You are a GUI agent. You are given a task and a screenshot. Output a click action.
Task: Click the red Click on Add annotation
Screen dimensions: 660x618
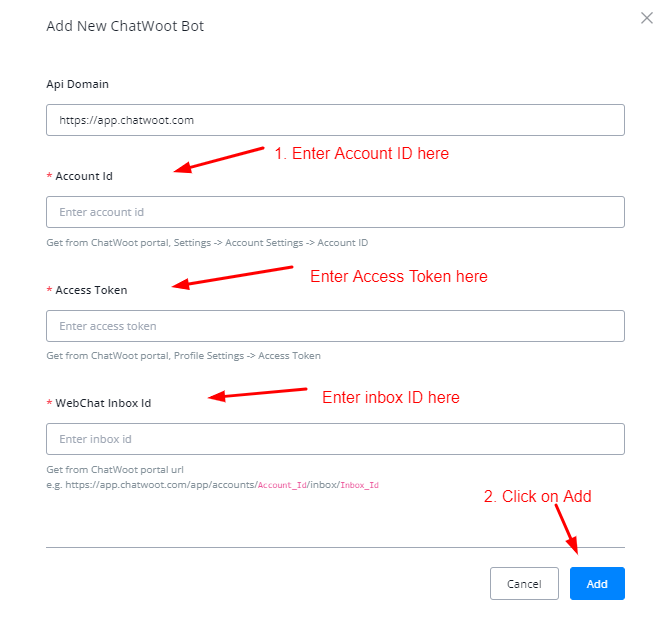click(537, 497)
